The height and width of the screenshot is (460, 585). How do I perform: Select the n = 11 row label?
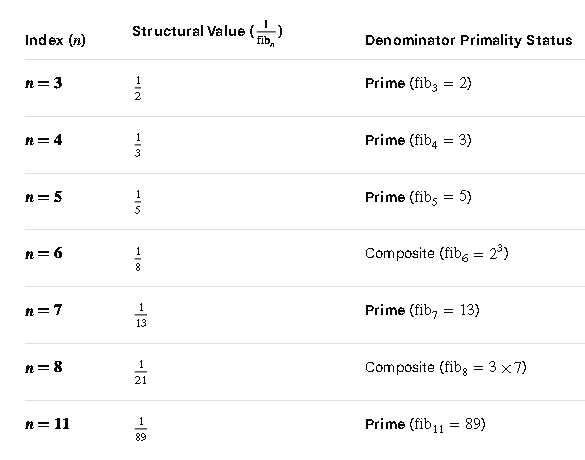coord(47,424)
